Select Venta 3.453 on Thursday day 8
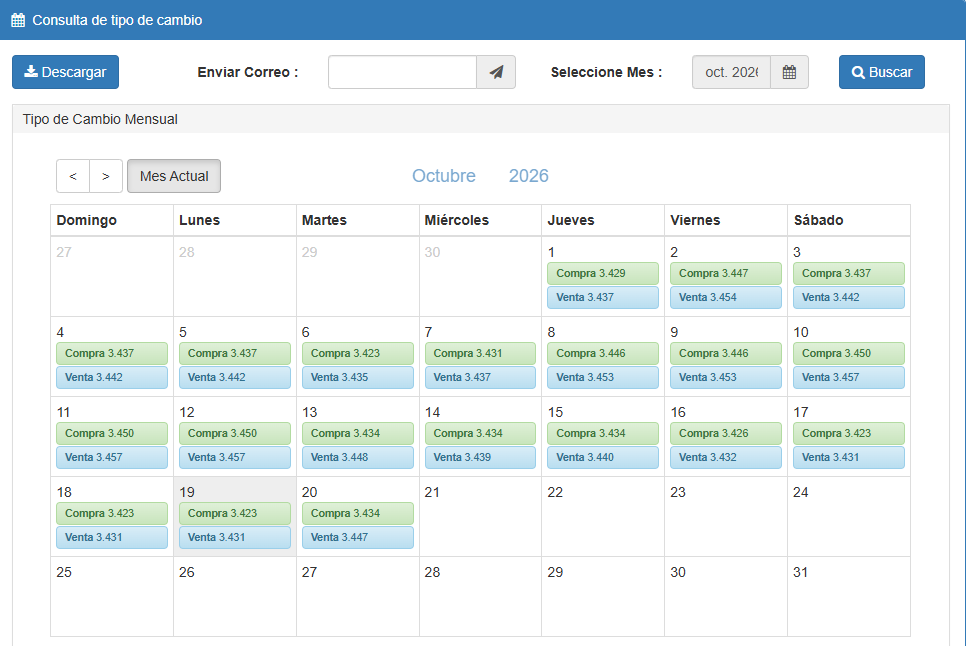This screenshot has width=966, height=646. click(x=603, y=378)
